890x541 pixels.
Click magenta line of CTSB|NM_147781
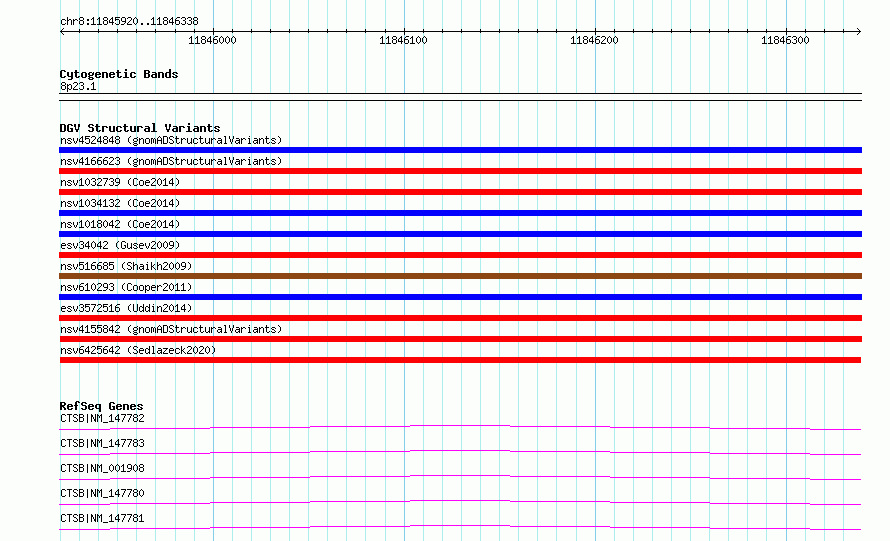pos(460,527)
